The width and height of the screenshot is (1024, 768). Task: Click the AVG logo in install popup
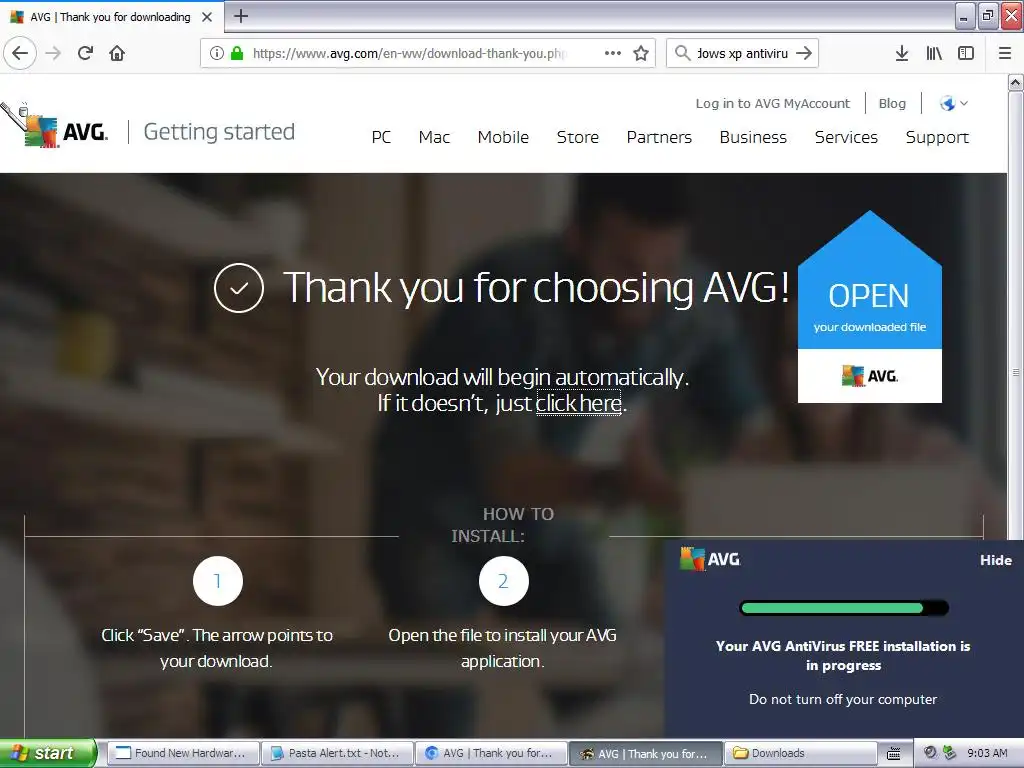click(x=710, y=559)
